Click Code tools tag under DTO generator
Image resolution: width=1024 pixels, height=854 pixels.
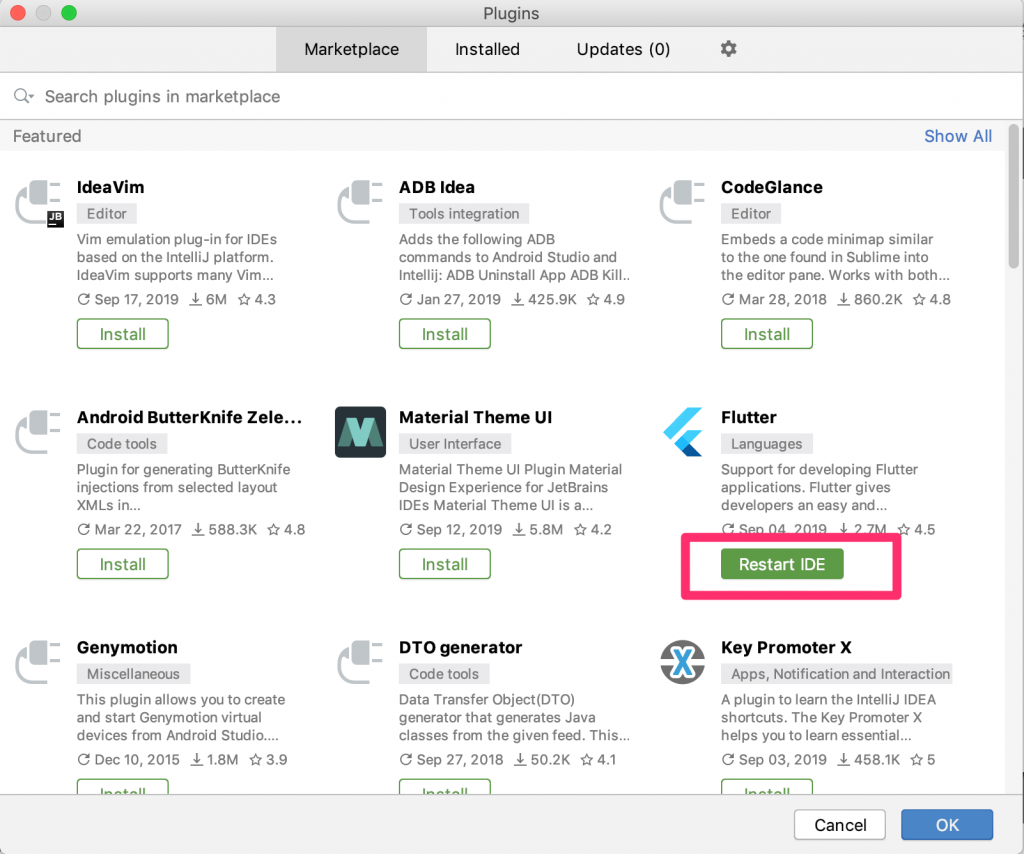tap(444, 673)
